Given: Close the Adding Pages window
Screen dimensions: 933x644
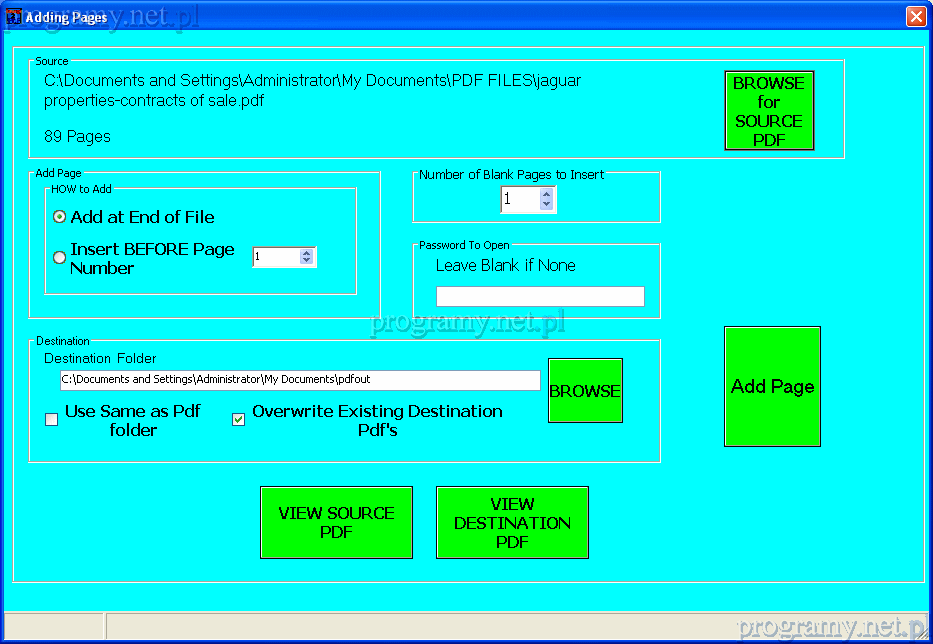Looking at the screenshot, I should pyautogui.click(x=915, y=17).
